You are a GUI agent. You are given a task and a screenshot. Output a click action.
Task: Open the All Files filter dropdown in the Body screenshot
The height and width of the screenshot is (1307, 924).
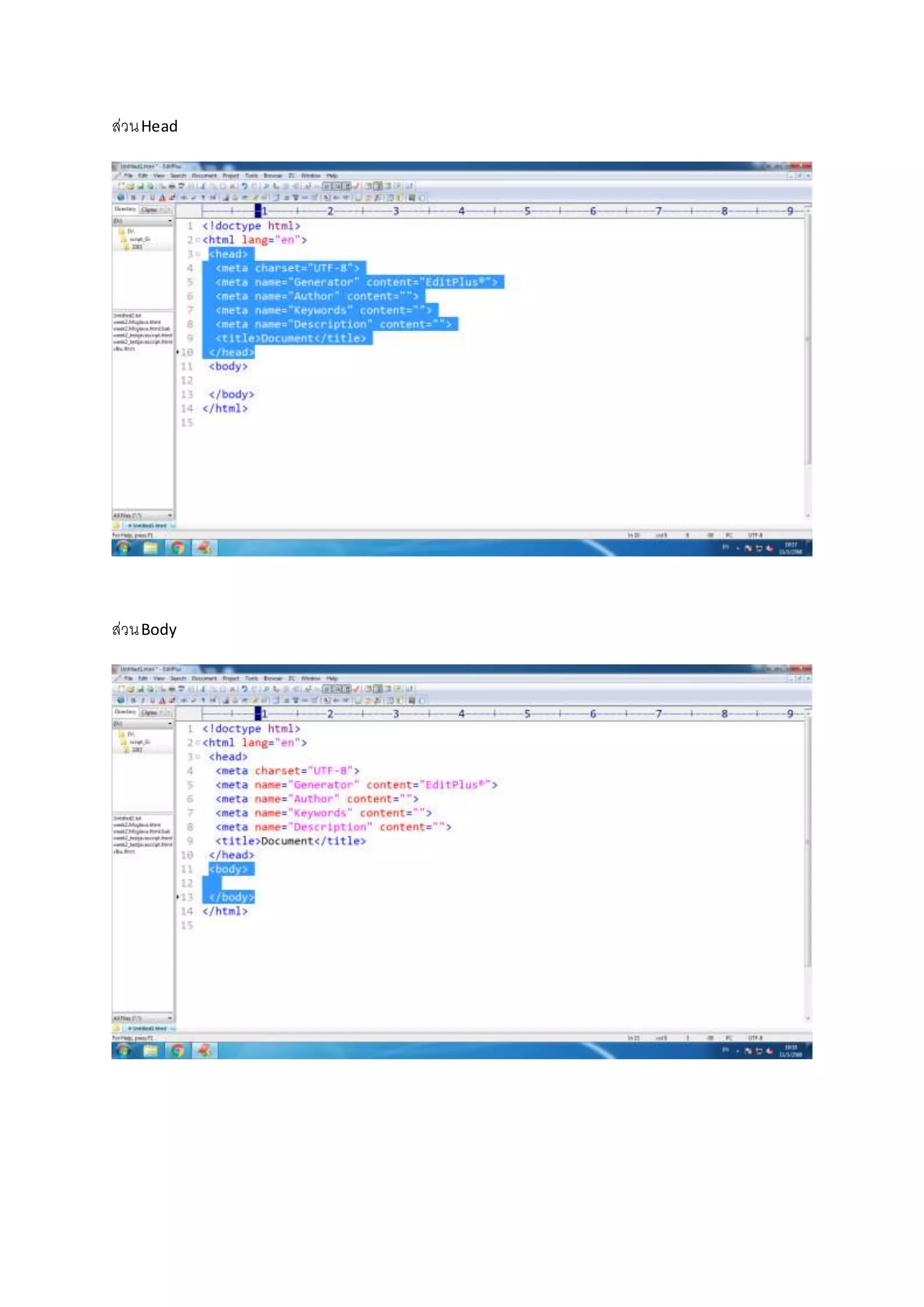[170, 1018]
